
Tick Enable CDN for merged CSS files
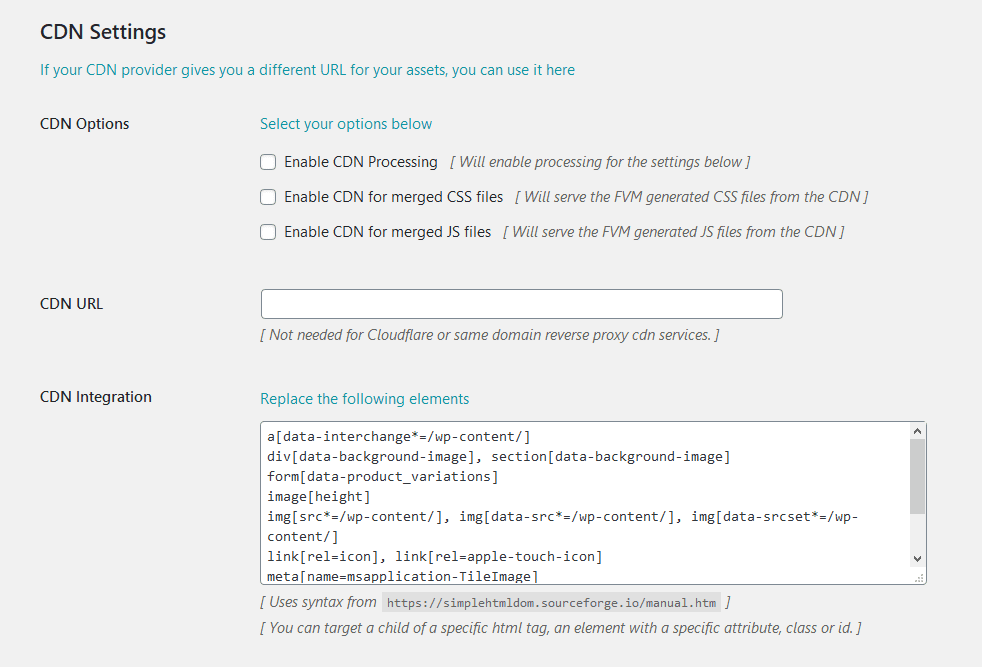(268, 197)
